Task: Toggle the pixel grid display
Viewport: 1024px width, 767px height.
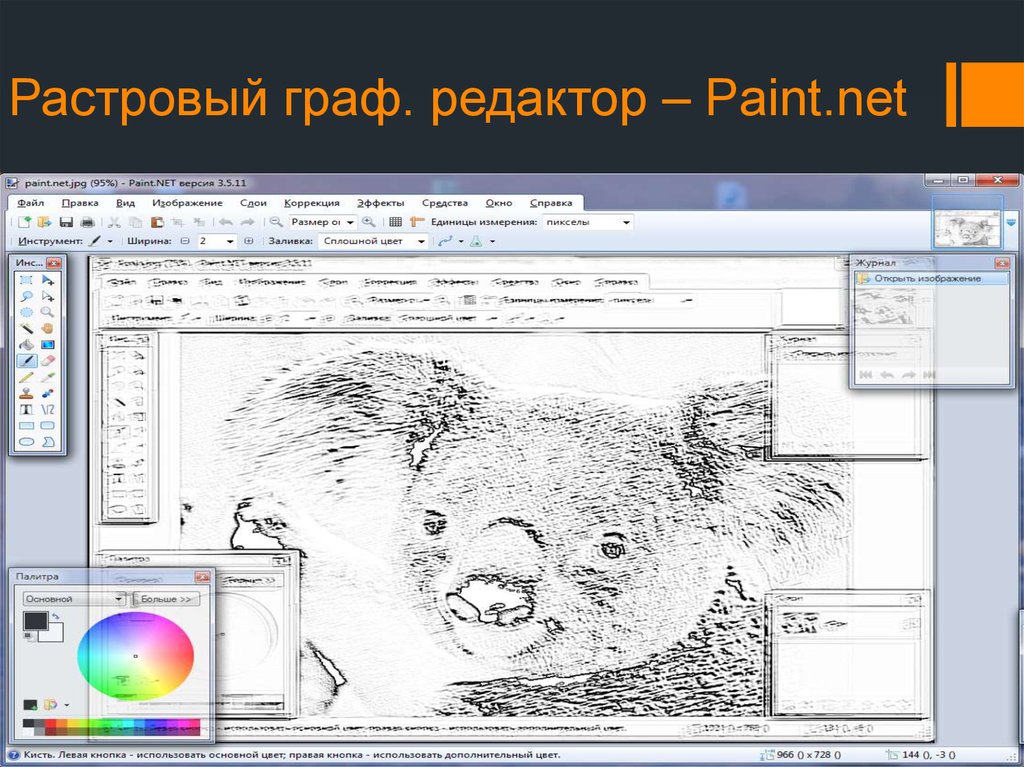Action: point(395,222)
